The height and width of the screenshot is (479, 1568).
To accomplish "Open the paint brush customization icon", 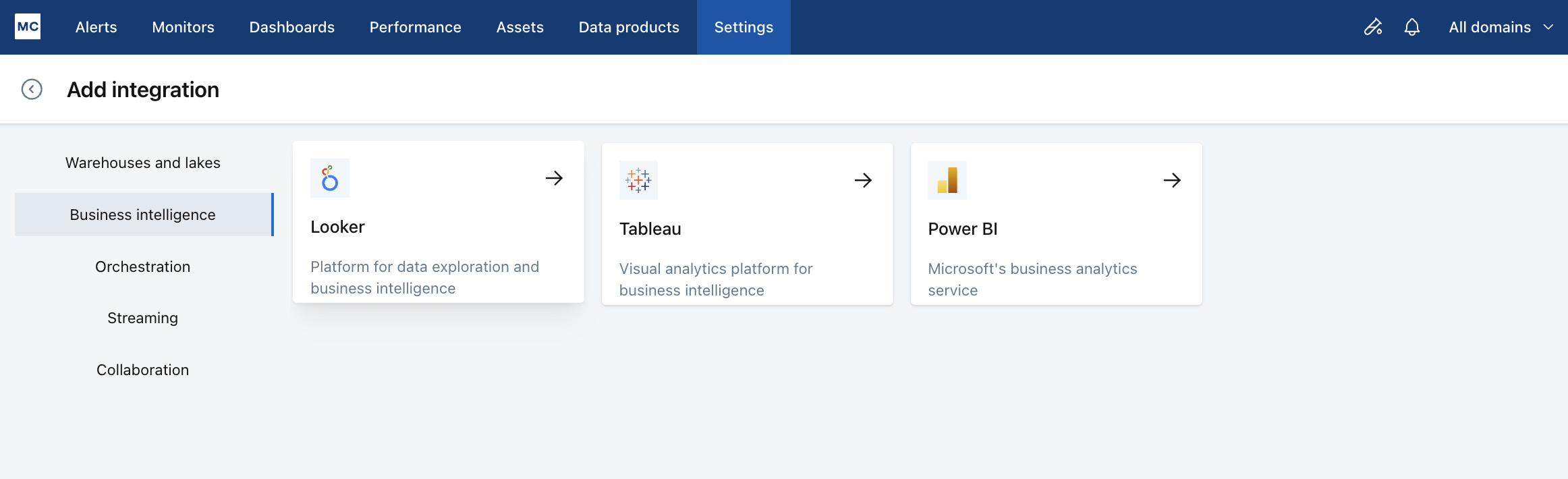I will tap(1373, 27).
